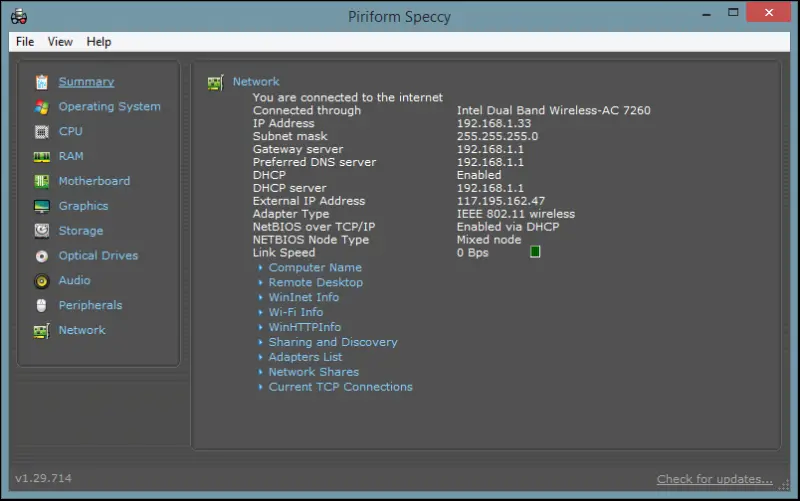Click the green Link Speed indicator square
Screen dimensions: 800x501
point(535,252)
